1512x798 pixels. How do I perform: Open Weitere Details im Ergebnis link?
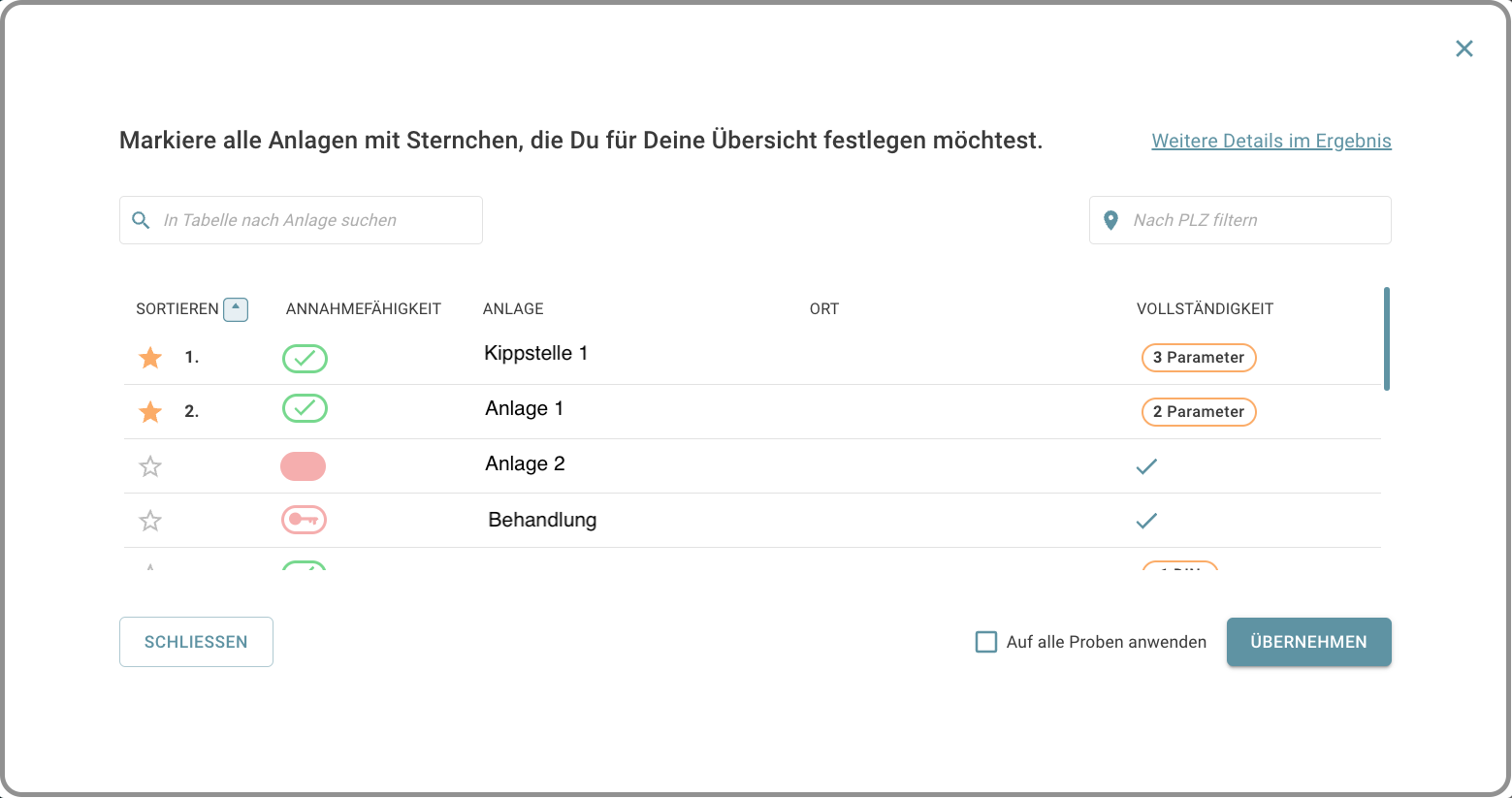click(x=1271, y=141)
